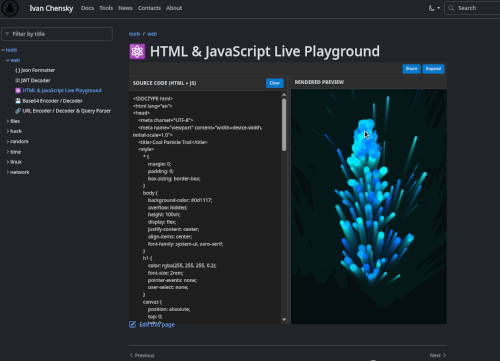500x361 pixels.
Task: Click the font-size: 2rem code line
Action: (165, 273)
